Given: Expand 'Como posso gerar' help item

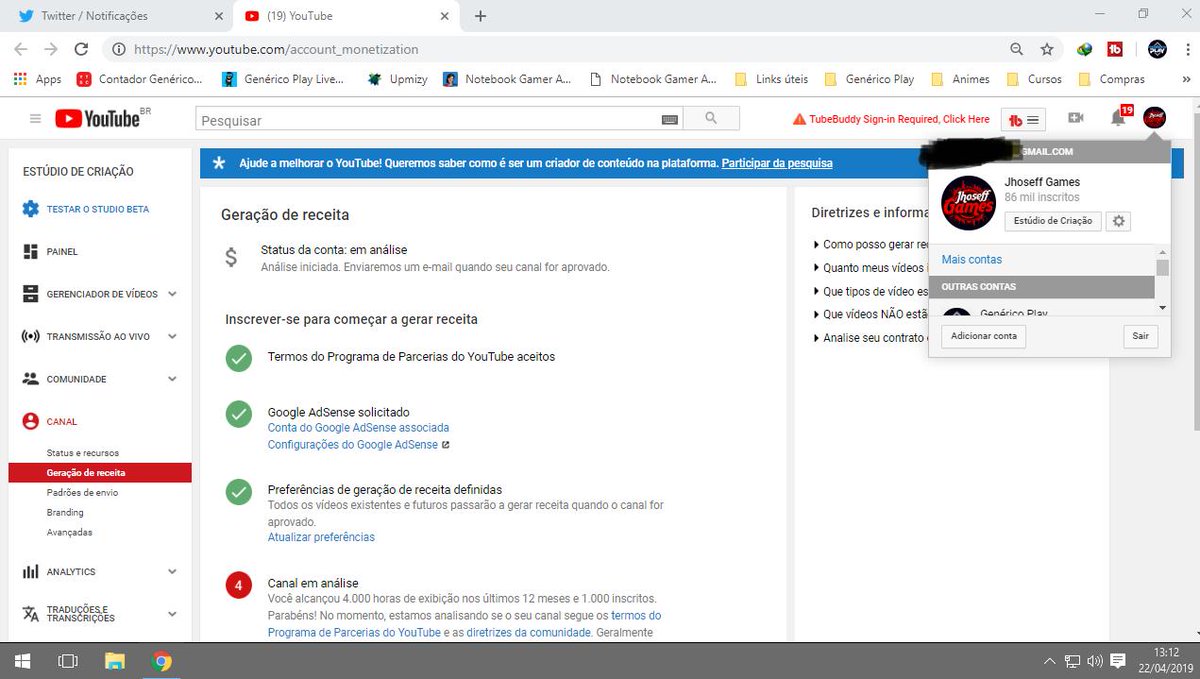Looking at the screenshot, I should coord(869,244).
